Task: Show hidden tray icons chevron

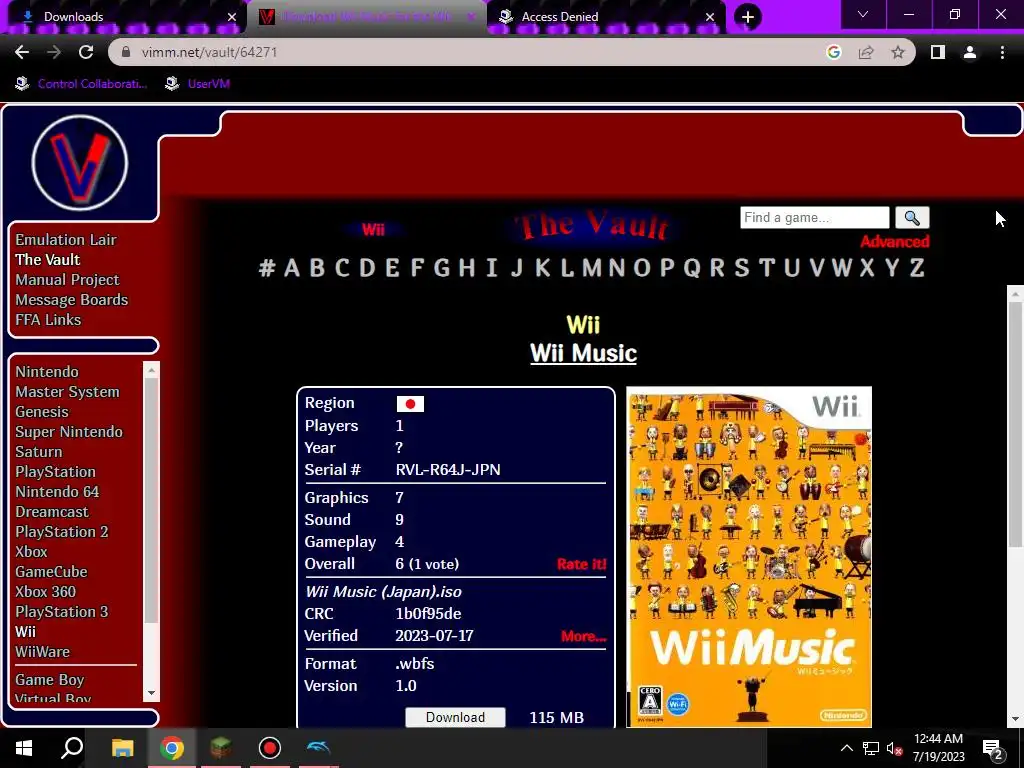Action: click(x=846, y=748)
